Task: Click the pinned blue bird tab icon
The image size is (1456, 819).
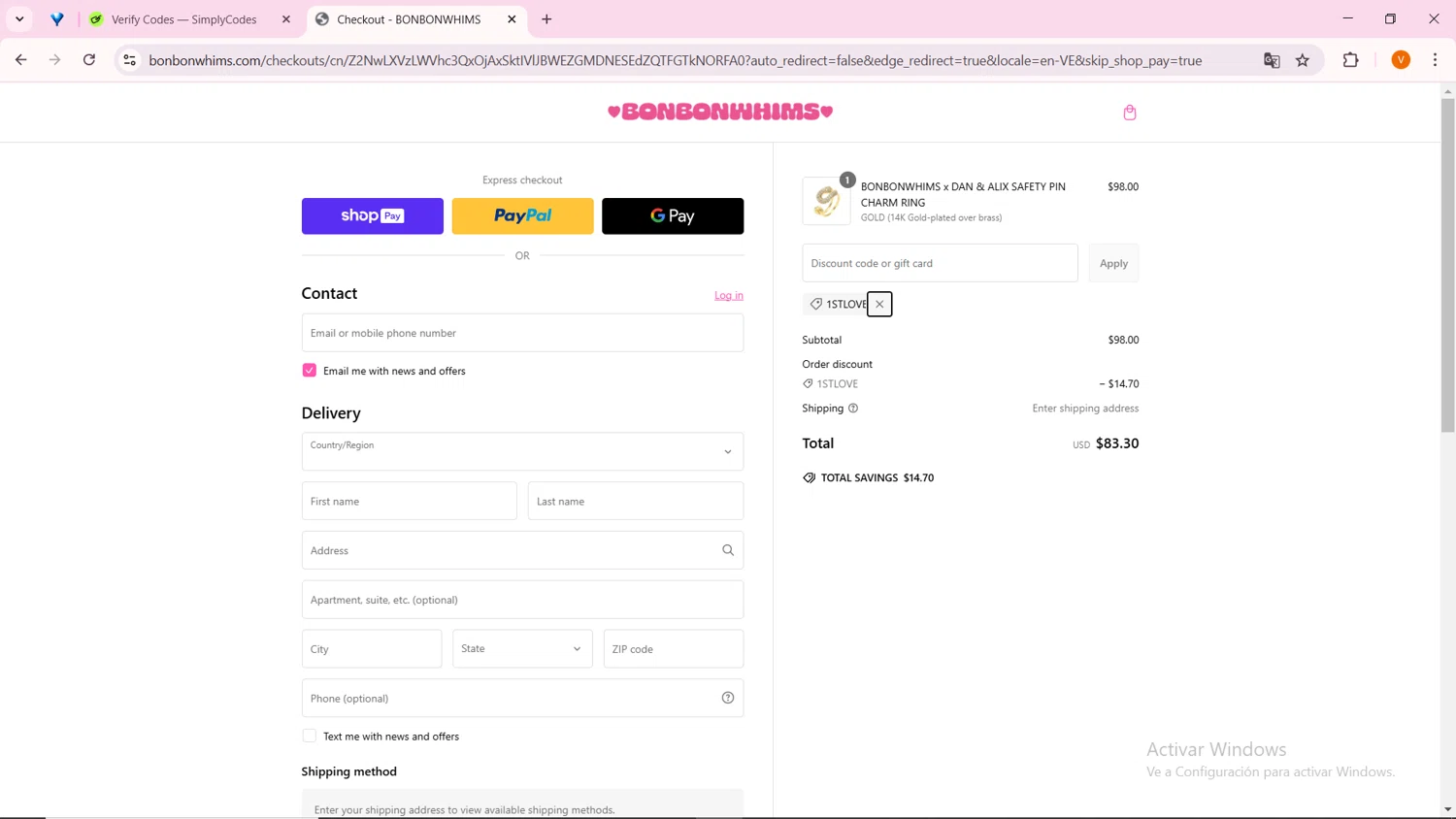Action: [x=57, y=19]
